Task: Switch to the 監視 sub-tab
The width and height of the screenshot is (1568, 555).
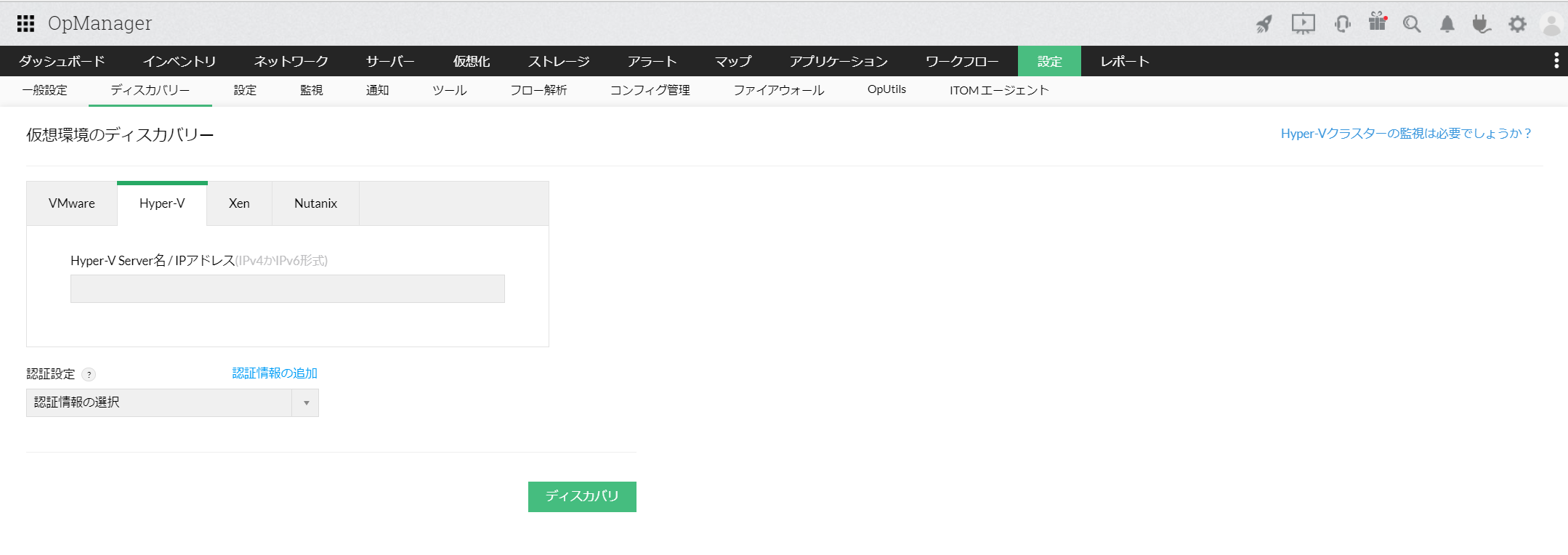Action: (311, 90)
